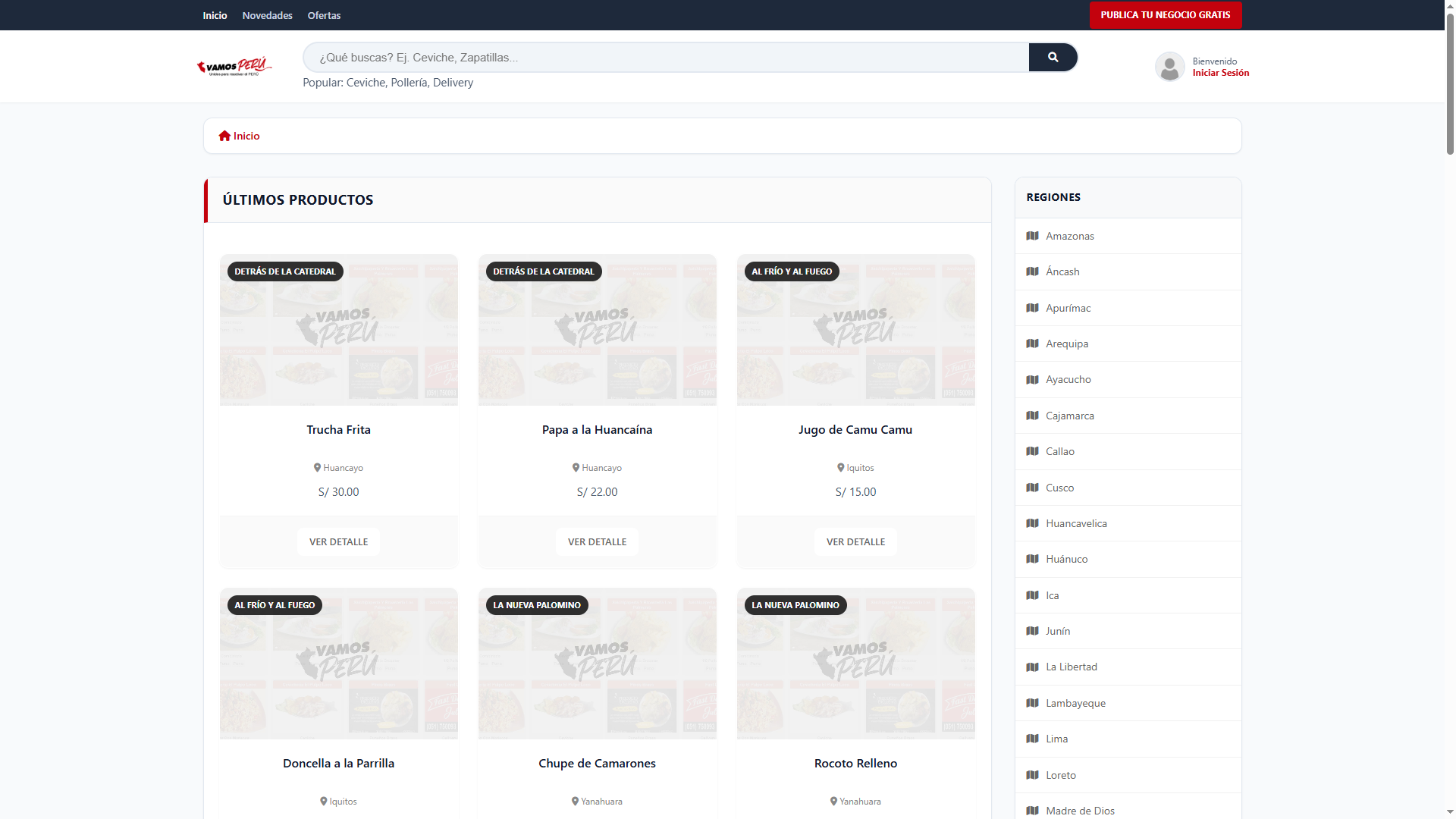The image size is (1456, 819).
Task: Open the Lima region link
Action: tap(1128, 739)
